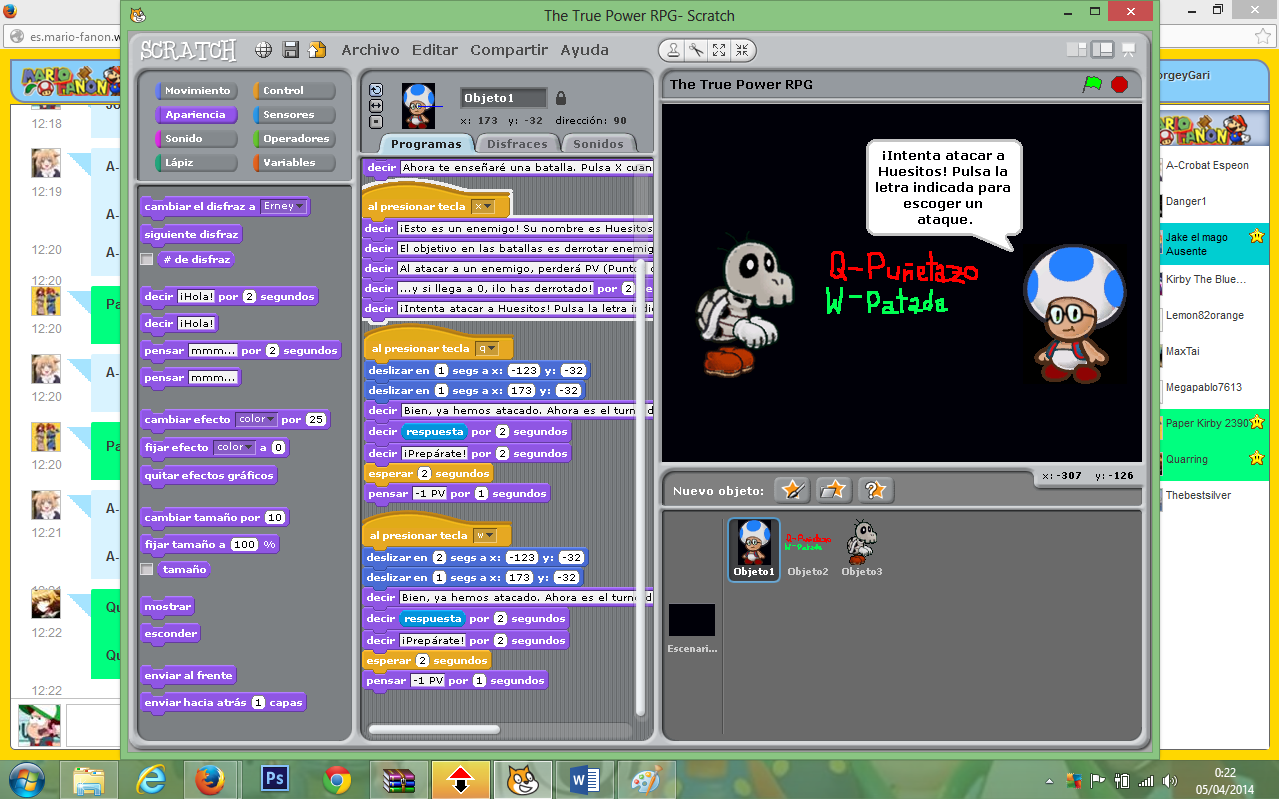Select the grow sprite tool
Image resolution: width=1279 pixels, height=799 pixels.
(x=719, y=50)
